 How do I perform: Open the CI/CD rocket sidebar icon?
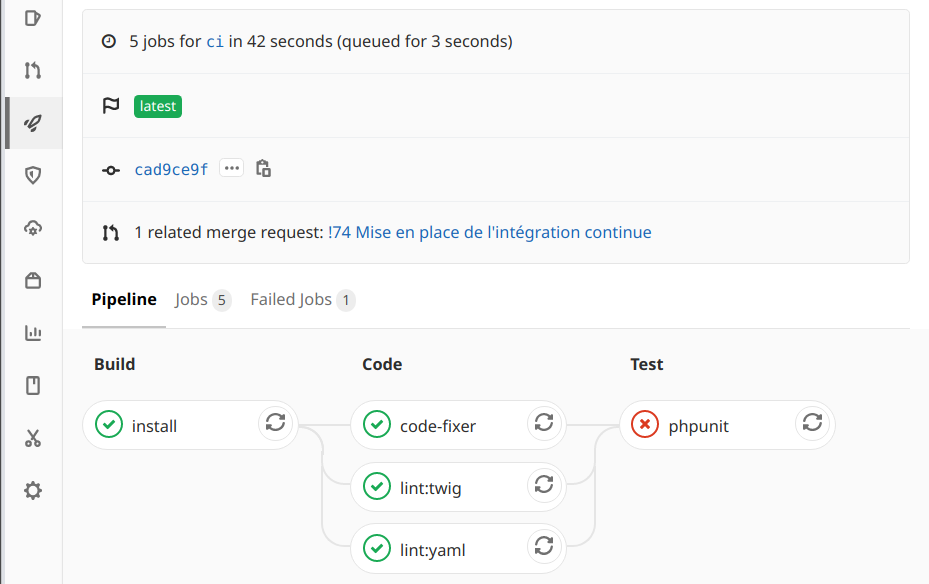pos(33,123)
